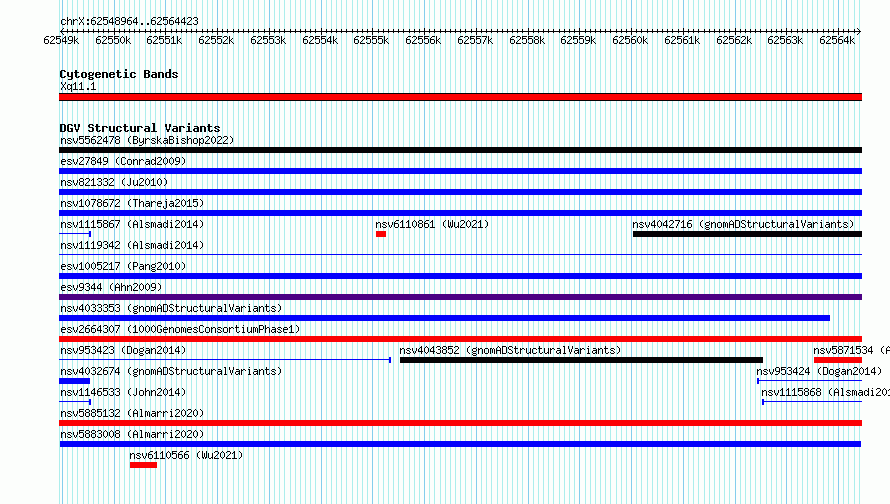Click esv2664307 (1000GenomesConsortiumPhase1) label
This screenshot has width=890, height=504.
click(x=180, y=329)
